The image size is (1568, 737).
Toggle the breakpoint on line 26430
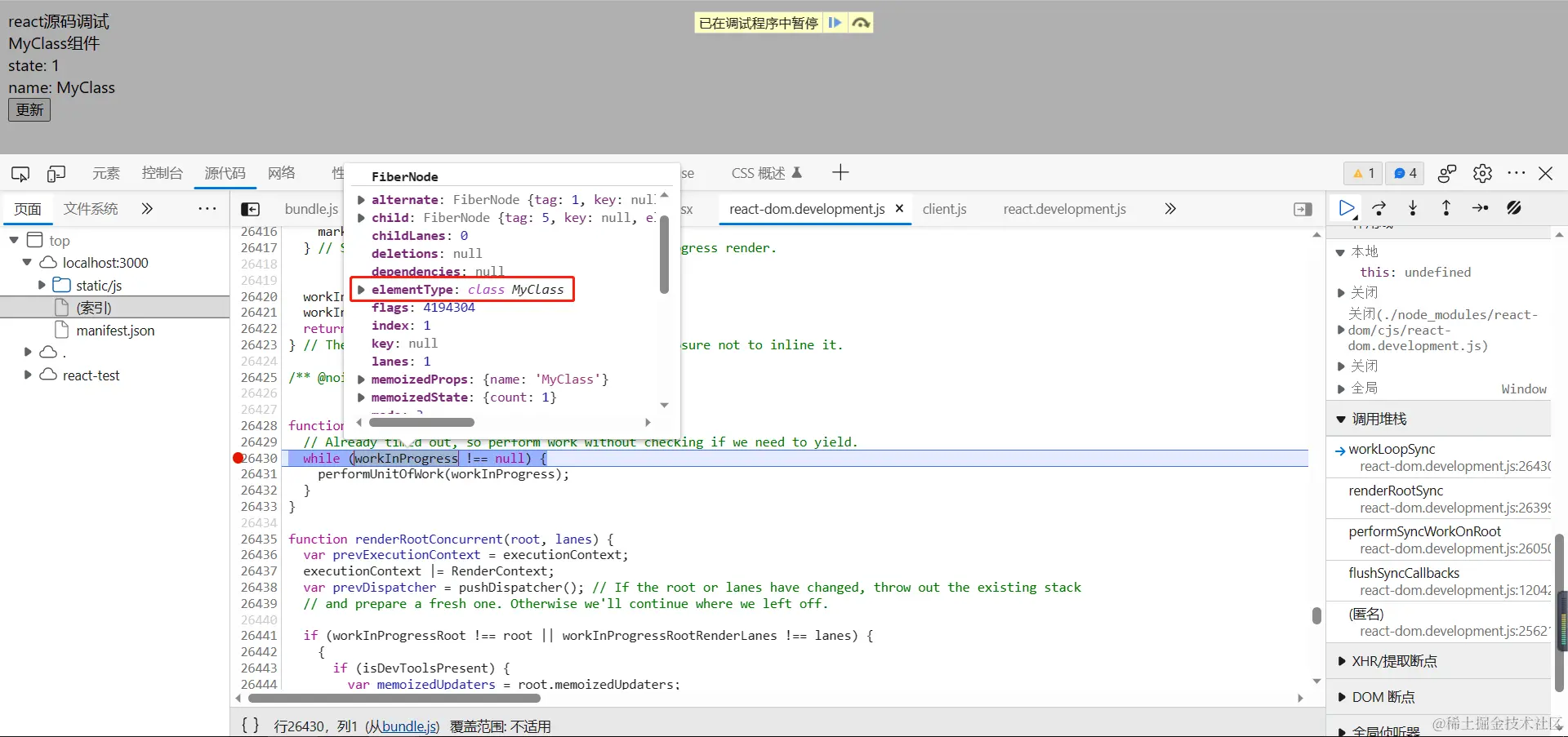point(239,459)
